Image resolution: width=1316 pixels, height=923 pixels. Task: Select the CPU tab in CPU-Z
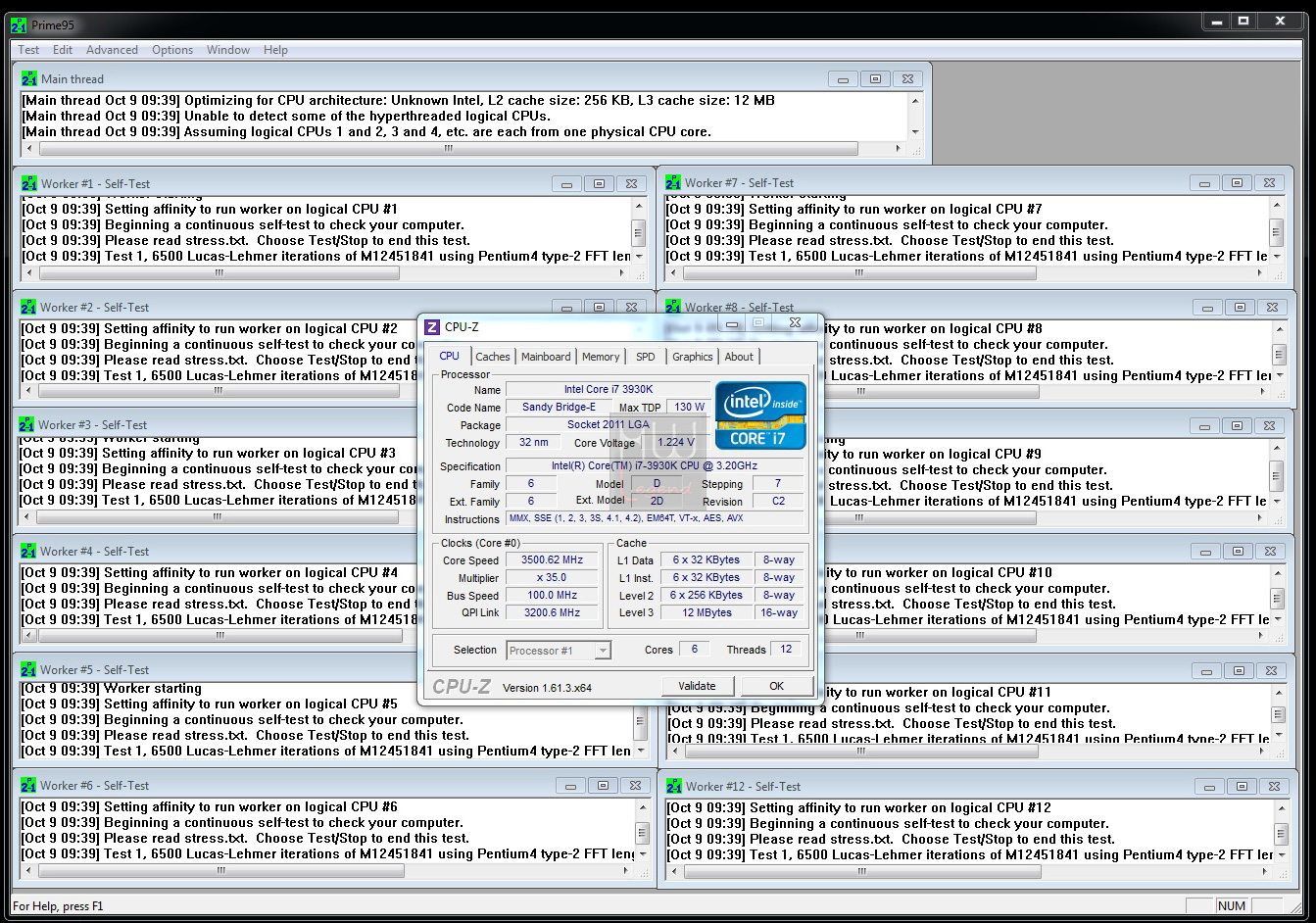[x=450, y=356]
